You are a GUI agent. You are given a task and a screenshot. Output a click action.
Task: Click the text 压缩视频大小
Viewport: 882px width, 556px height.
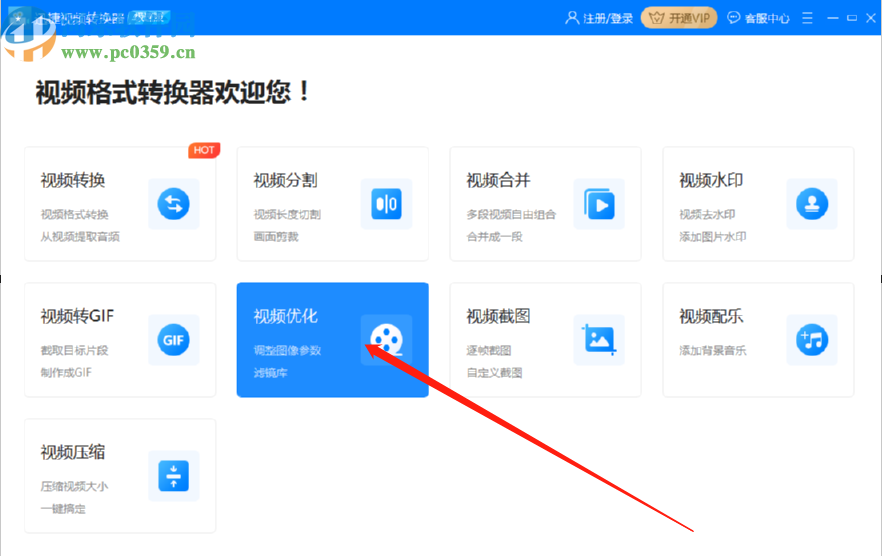74,487
